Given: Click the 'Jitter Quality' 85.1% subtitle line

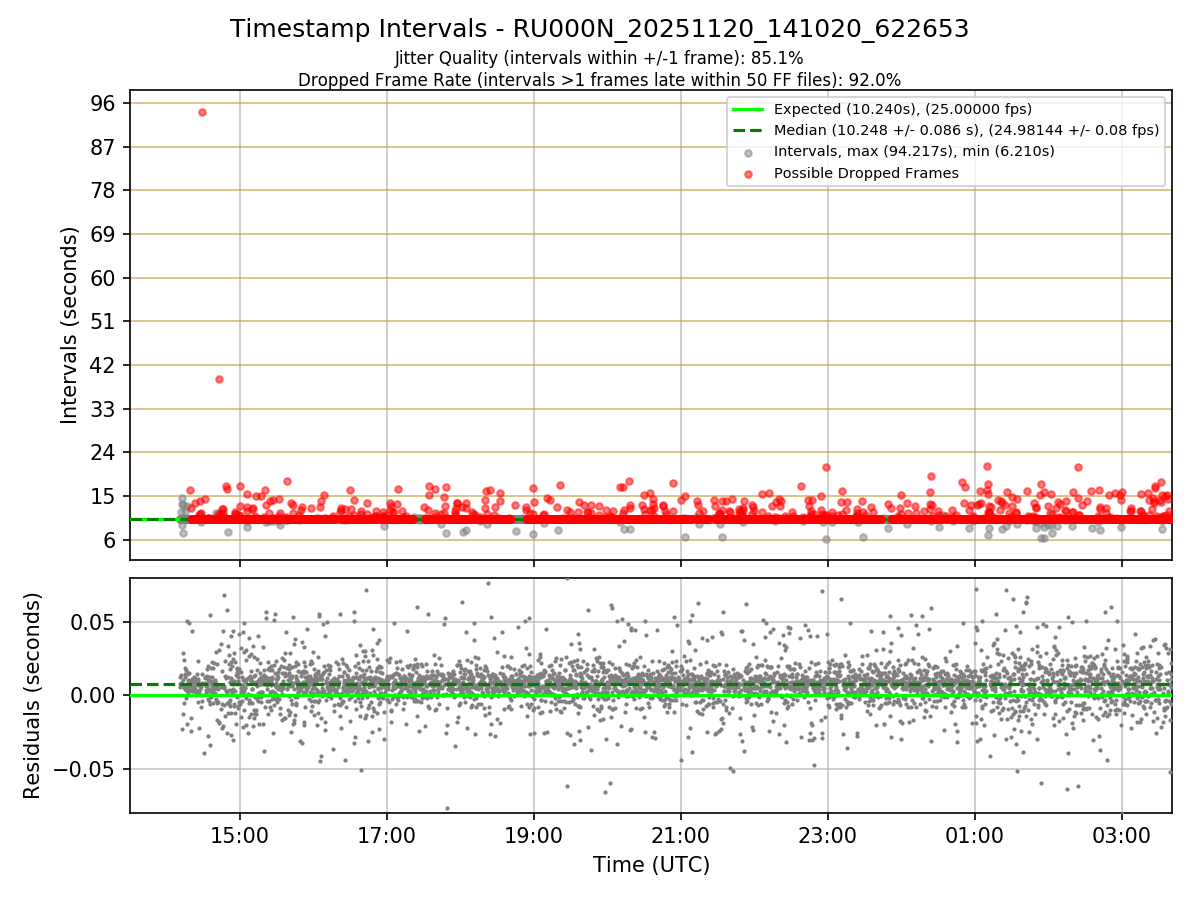Looking at the screenshot, I should 599,58.
